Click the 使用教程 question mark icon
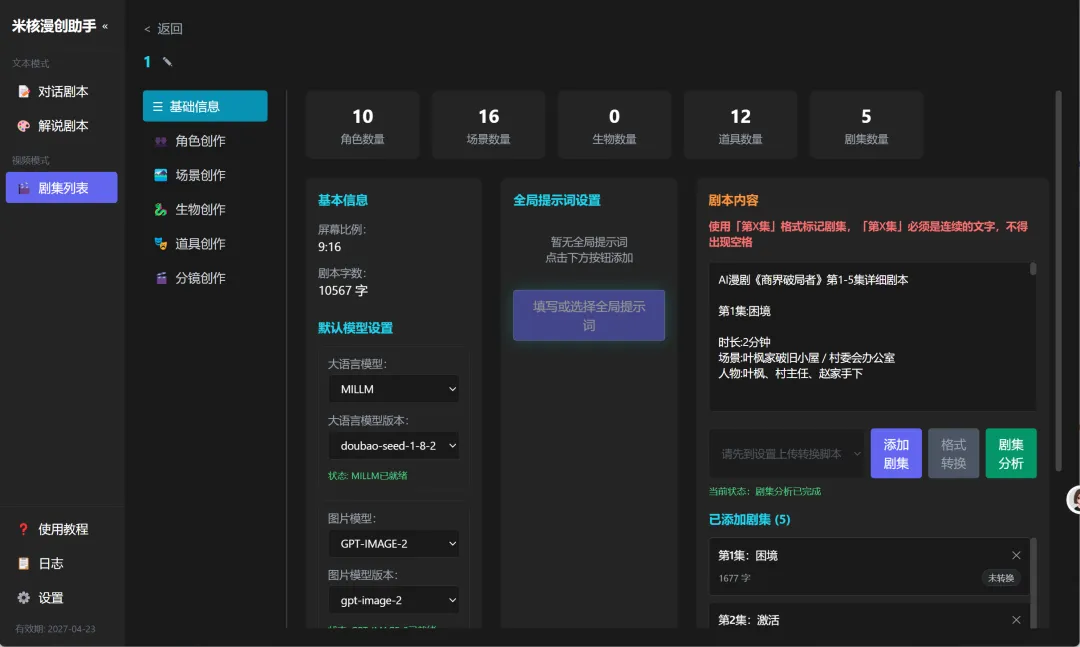 pos(23,529)
